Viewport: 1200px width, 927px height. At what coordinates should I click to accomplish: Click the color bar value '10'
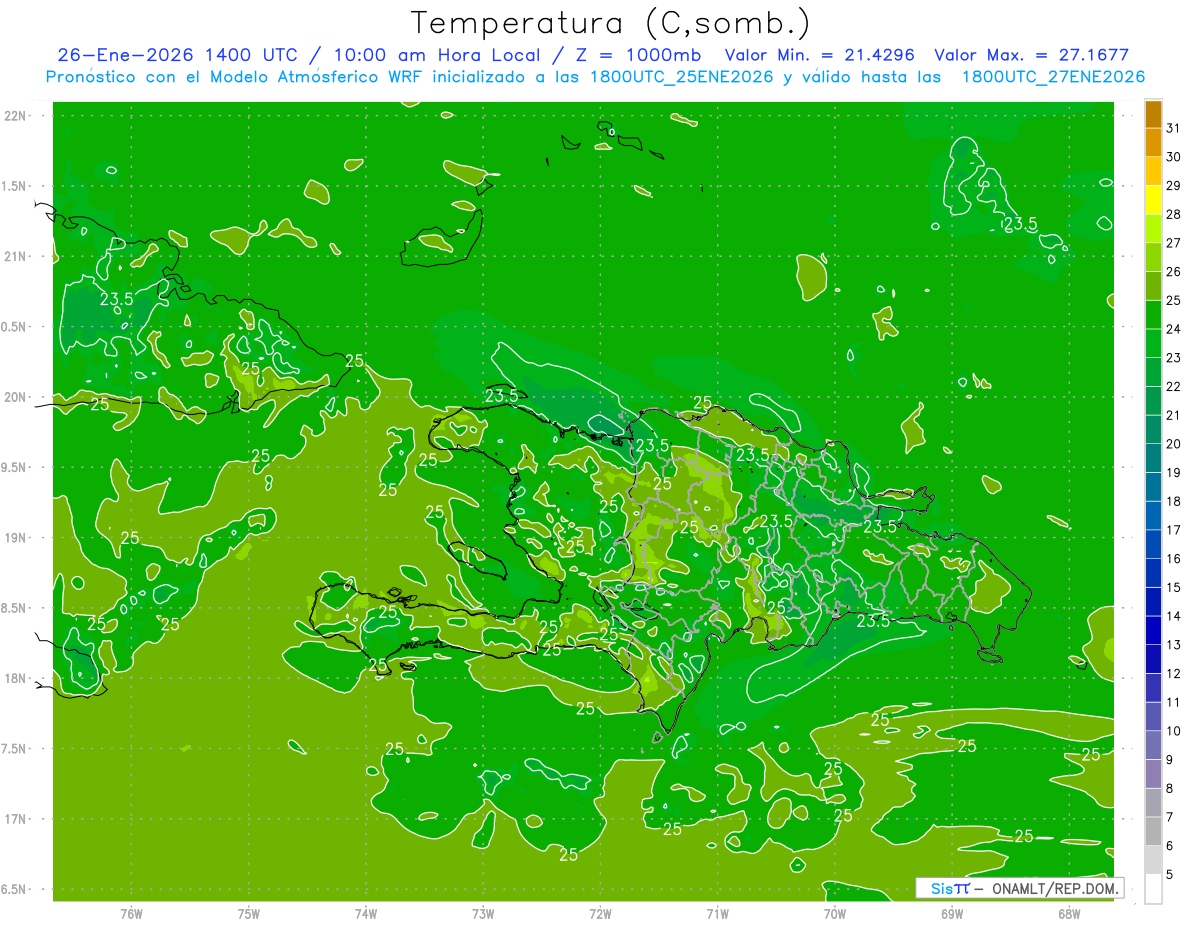point(1174,731)
